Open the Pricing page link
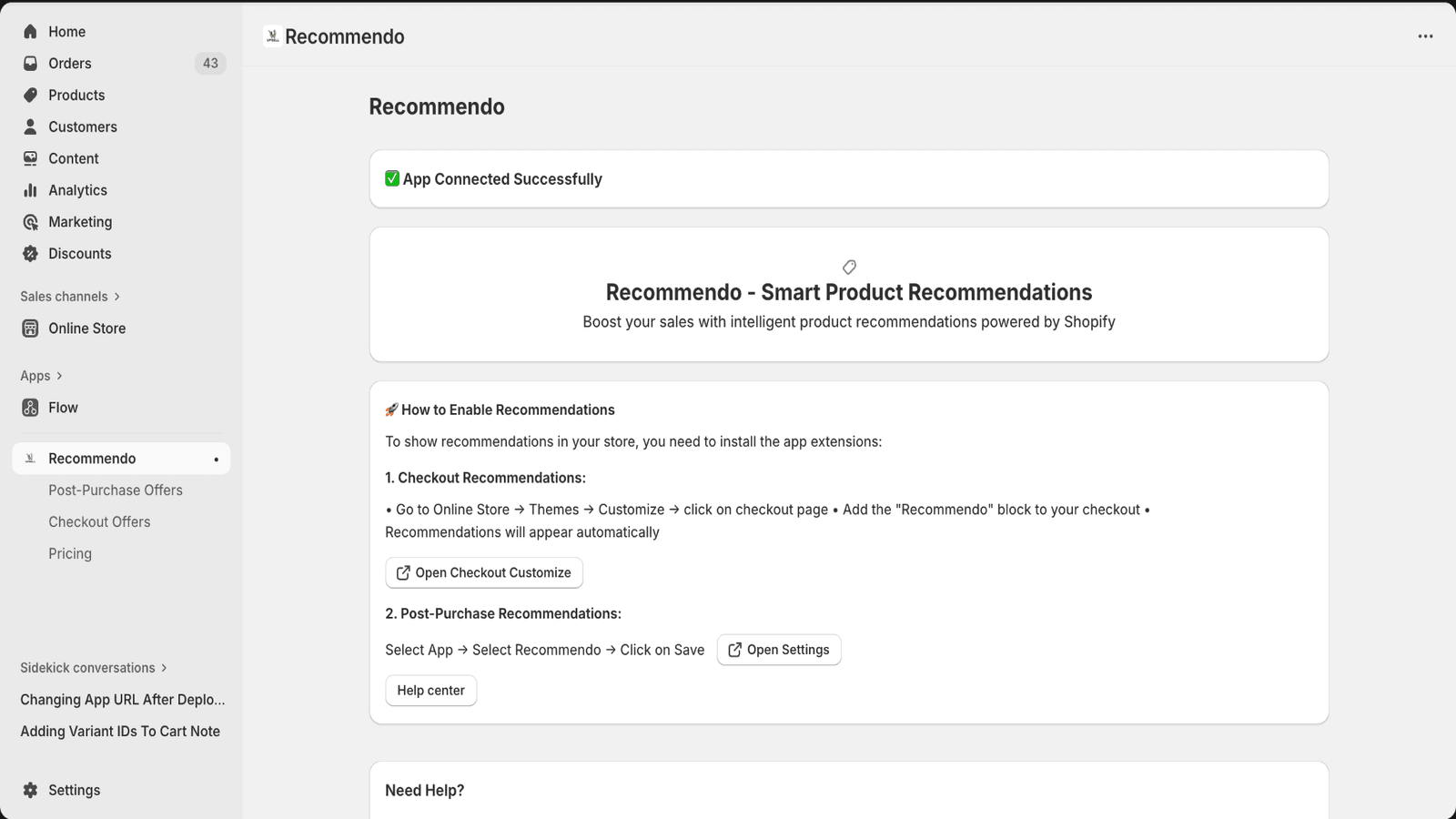 coord(70,552)
